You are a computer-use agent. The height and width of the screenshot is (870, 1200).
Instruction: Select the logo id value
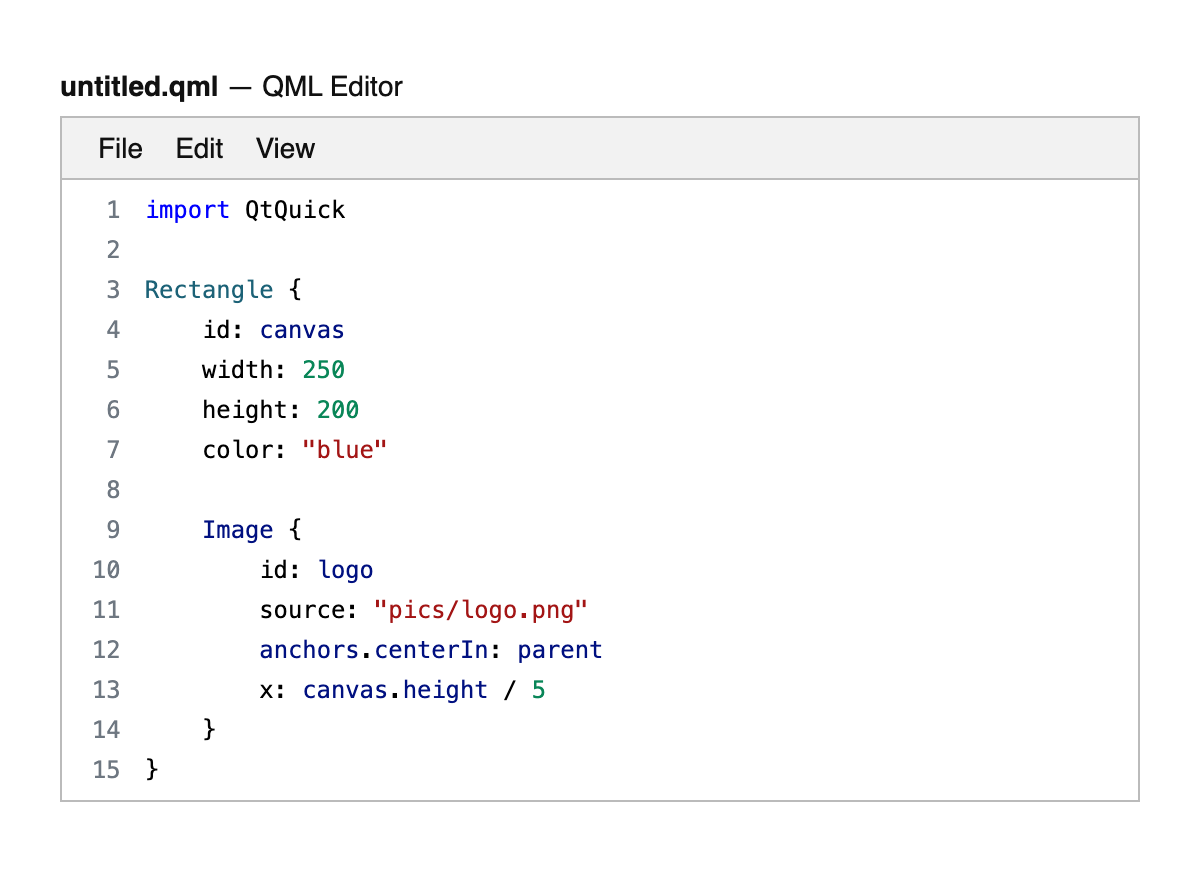click(x=345, y=569)
